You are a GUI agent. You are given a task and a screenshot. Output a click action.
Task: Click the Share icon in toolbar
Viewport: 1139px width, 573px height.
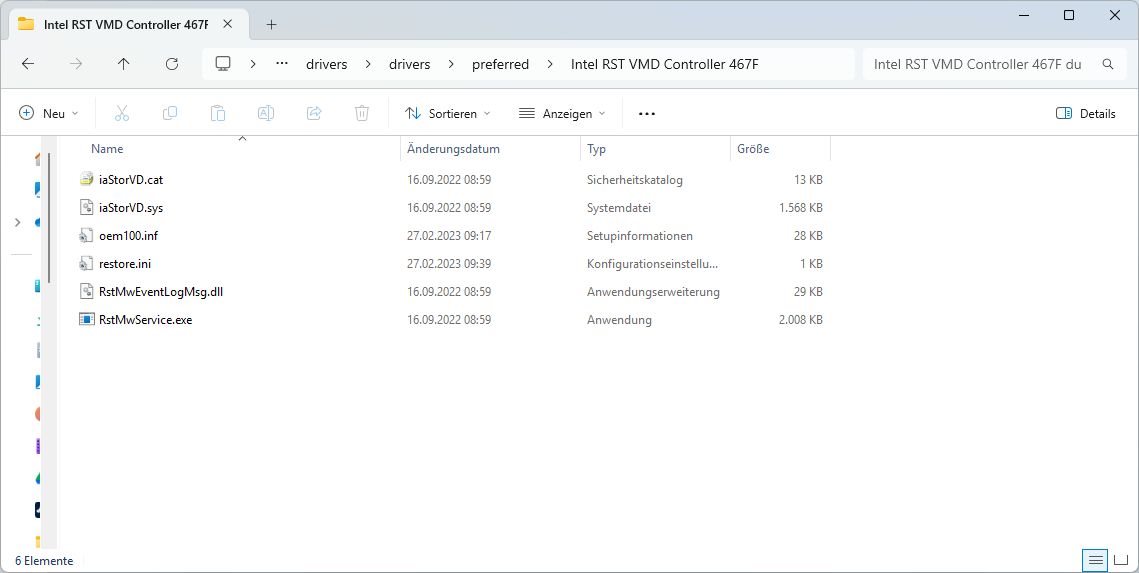coord(314,114)
